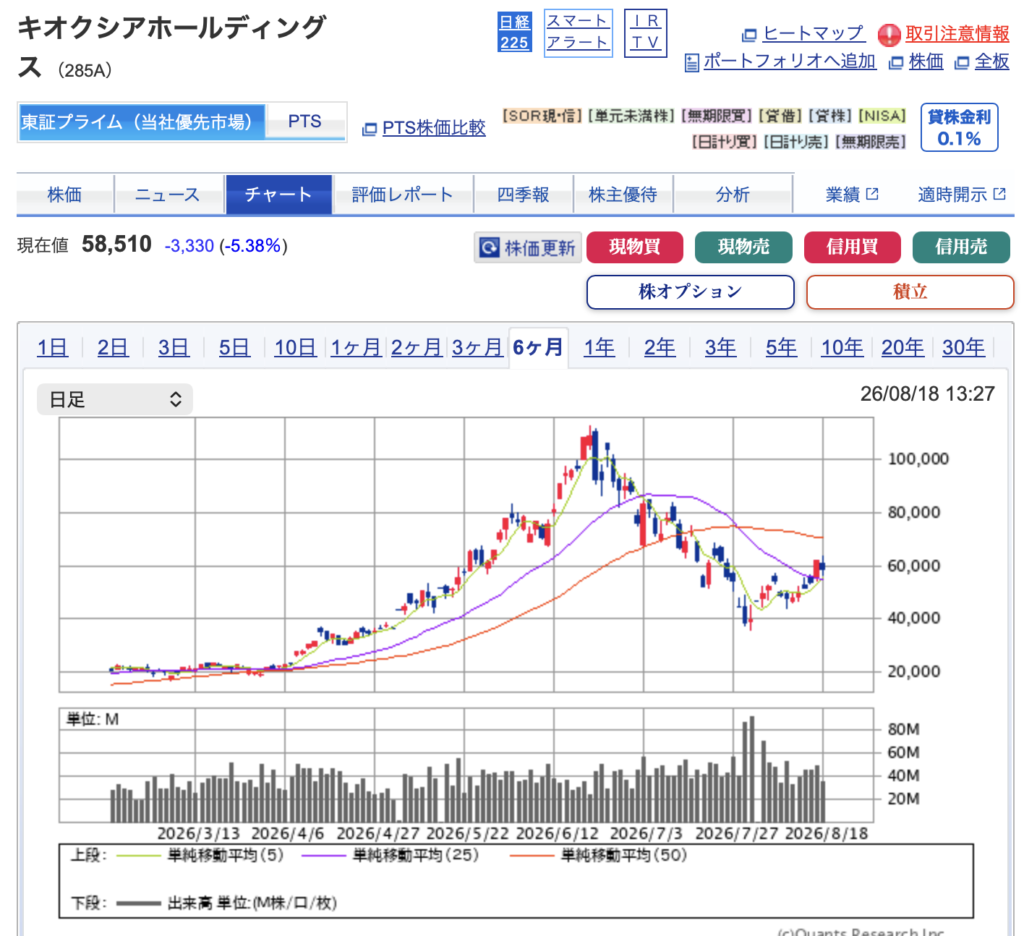Switch to the PTS market toggle
This screenshot has height=936, width=1024.
click(x=305, y=121)
